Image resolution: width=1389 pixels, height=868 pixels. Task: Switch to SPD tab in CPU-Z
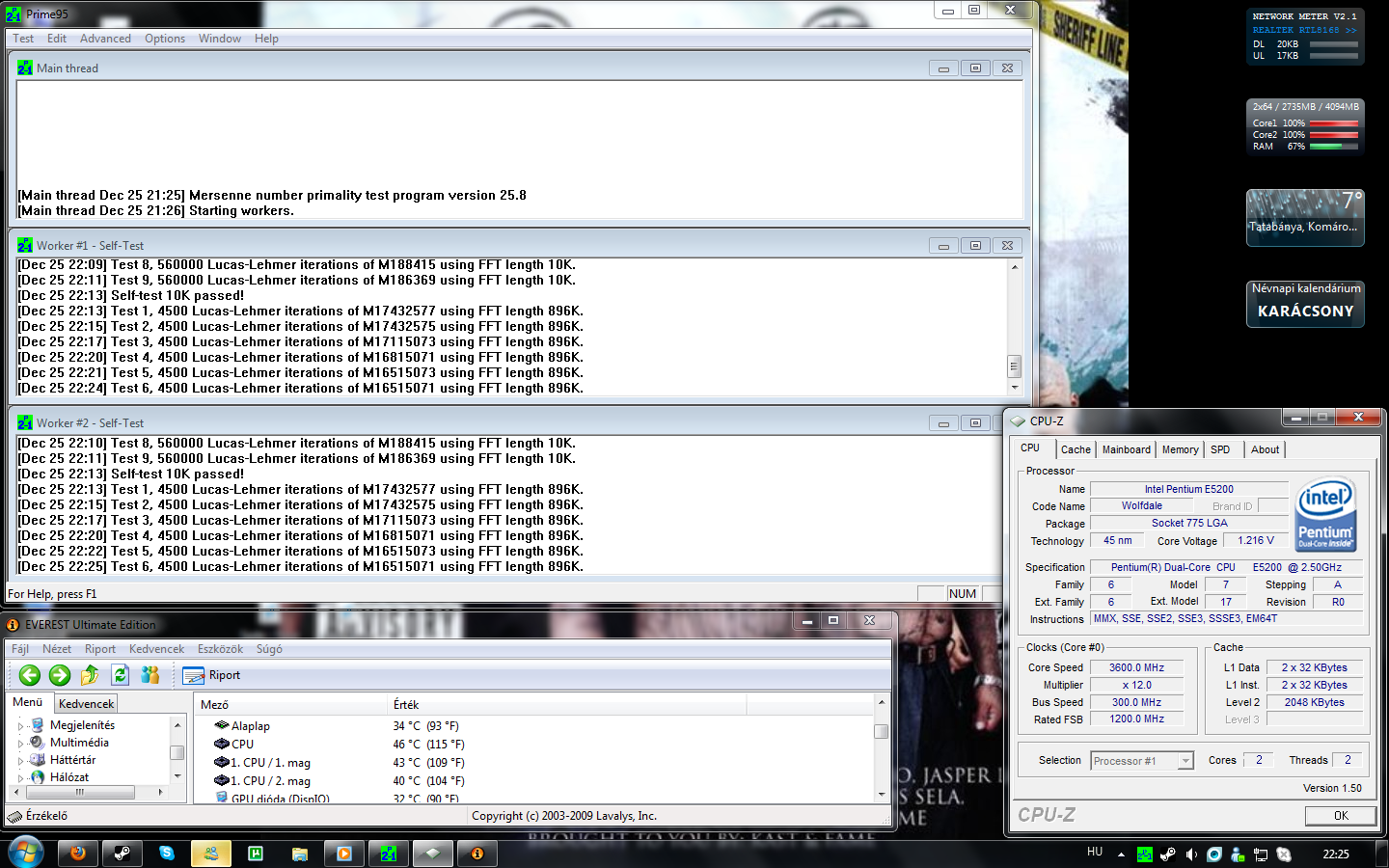(x=1220, y=449)
